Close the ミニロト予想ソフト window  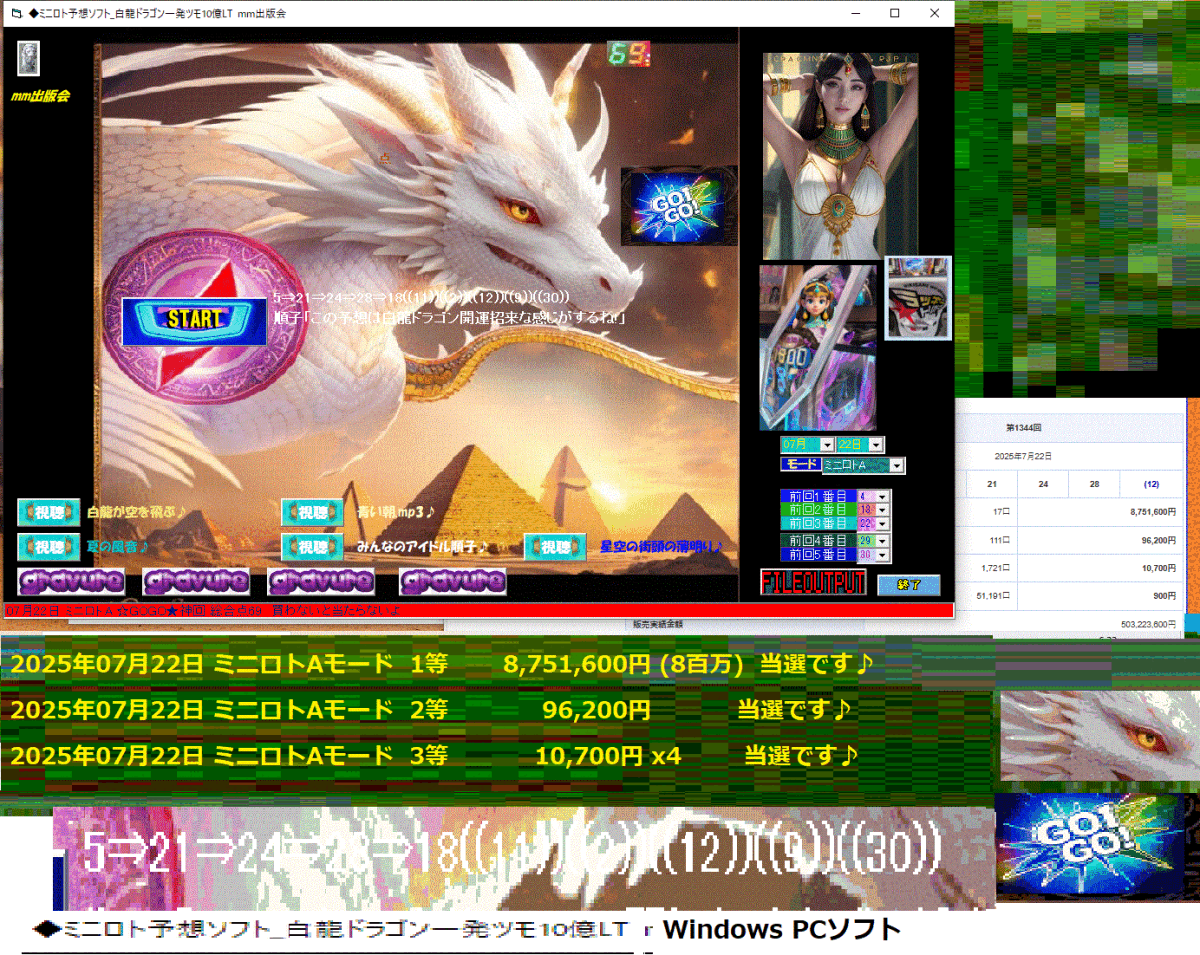[934, 14]
